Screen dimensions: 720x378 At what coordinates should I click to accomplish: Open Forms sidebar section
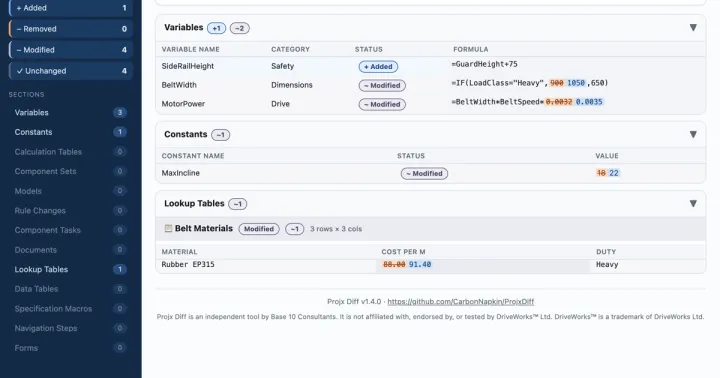[71, 348]
